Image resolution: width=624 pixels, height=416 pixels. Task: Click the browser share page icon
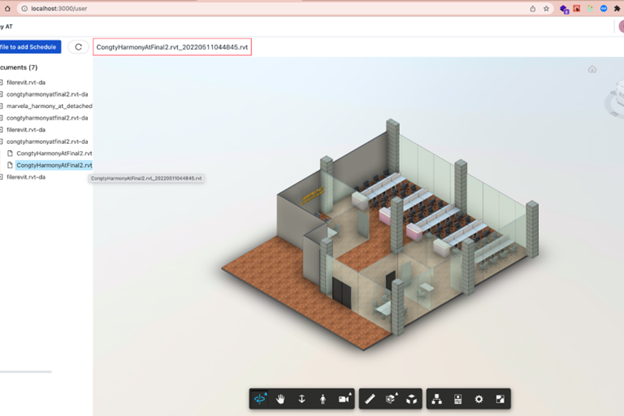point(532,8)
